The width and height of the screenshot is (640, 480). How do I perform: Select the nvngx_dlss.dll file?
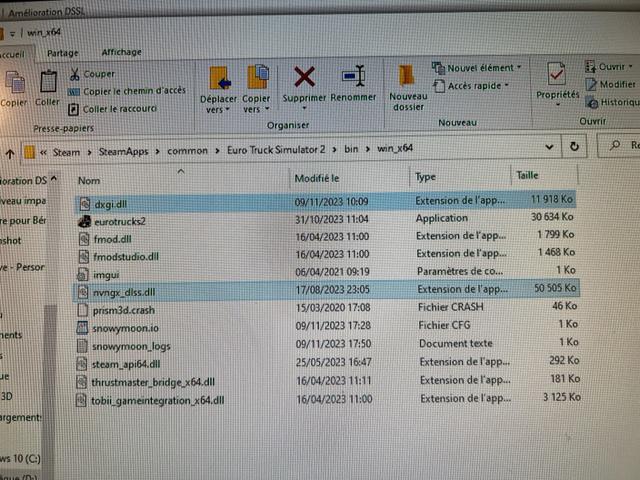[x=327, y=290]
